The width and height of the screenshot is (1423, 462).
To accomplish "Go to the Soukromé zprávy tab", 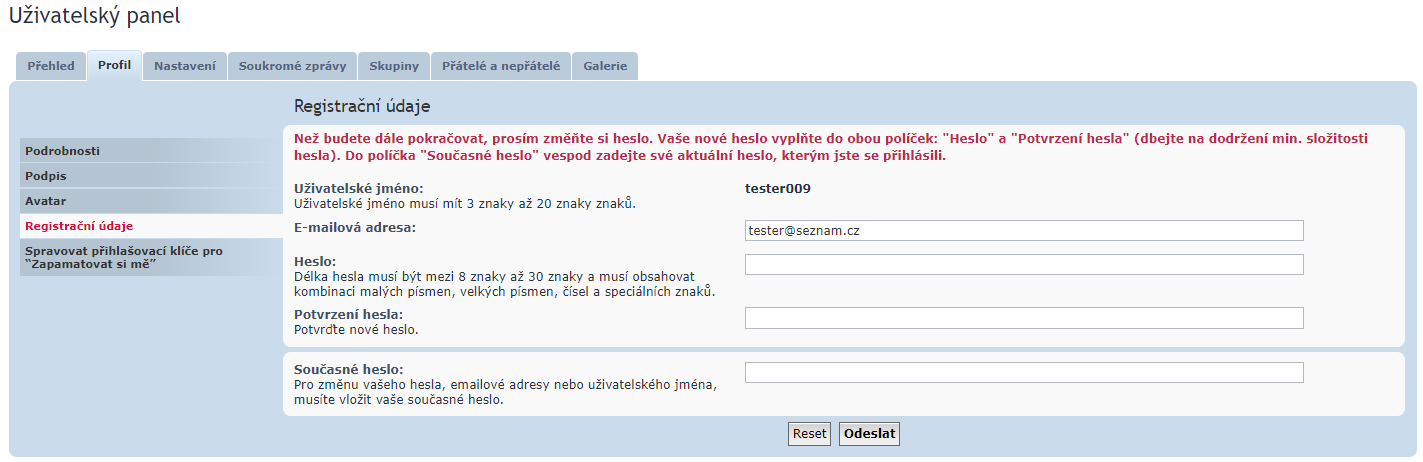I will 292,66.
